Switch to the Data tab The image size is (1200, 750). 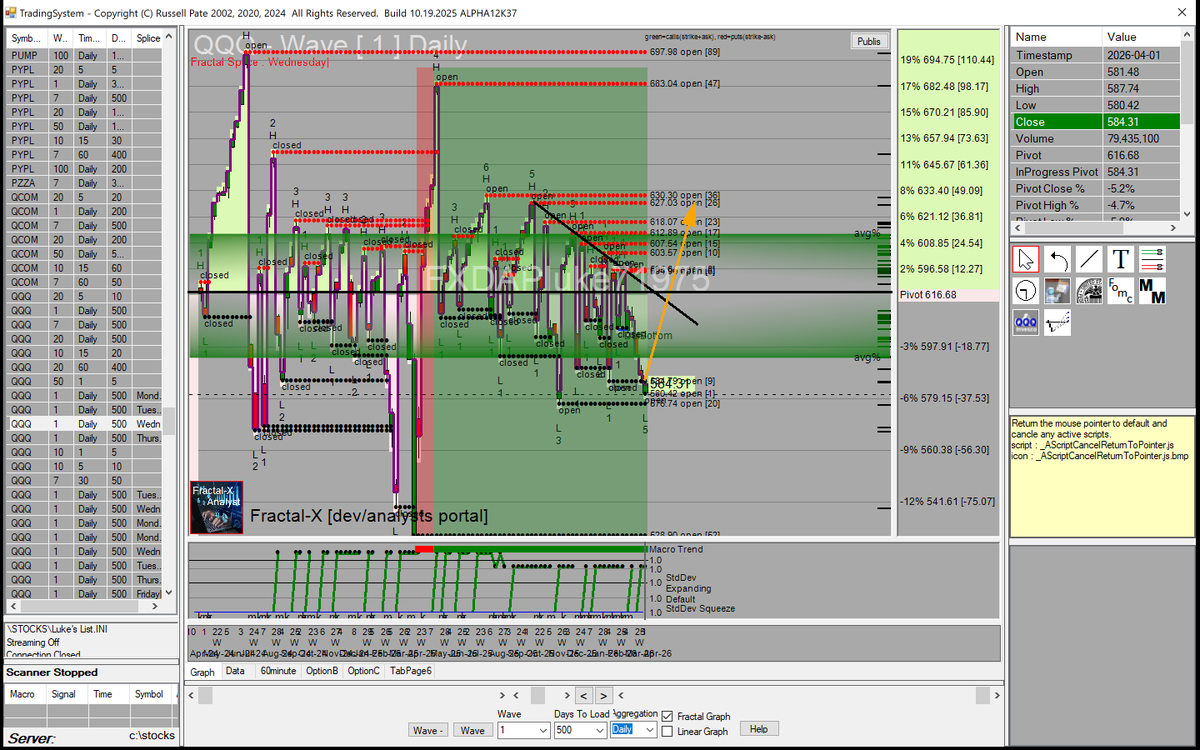[235, 672]
